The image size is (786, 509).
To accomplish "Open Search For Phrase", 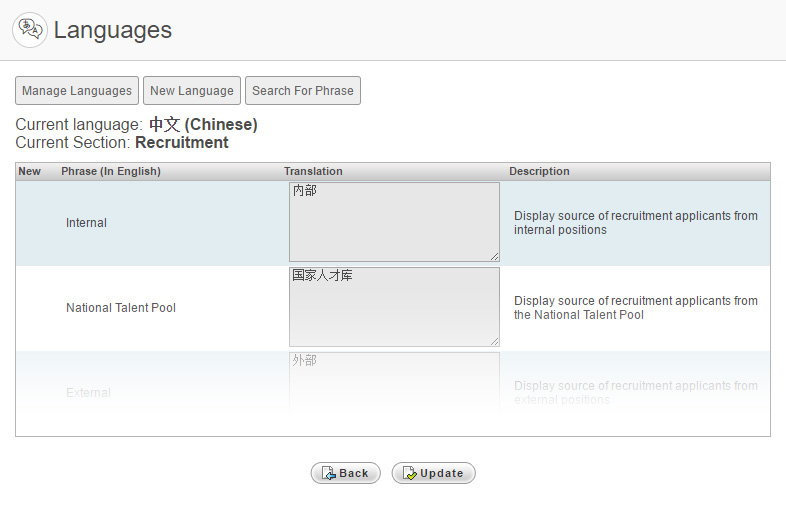I will [x=303, y=91].
